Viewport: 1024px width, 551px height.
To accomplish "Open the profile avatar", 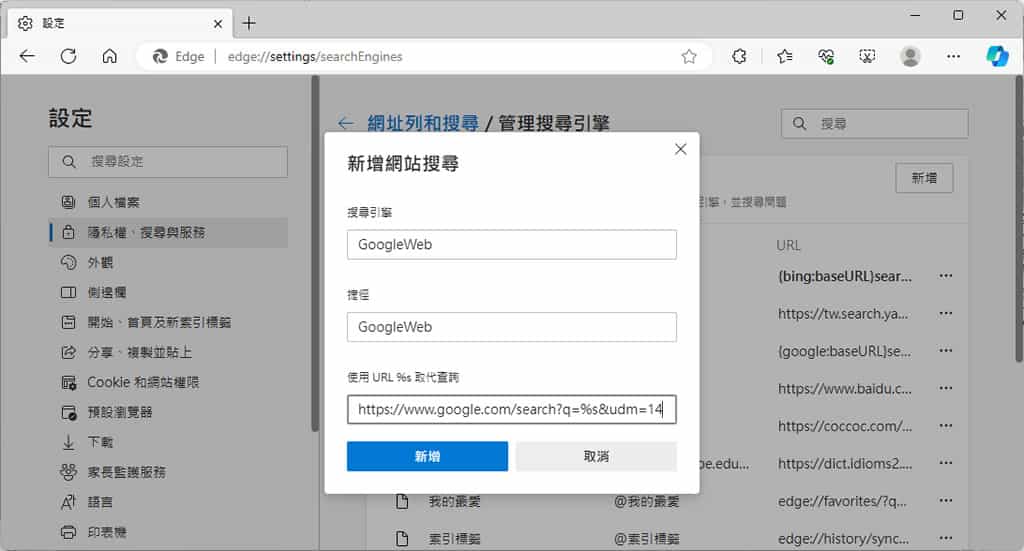I will (x=910, y=57).
